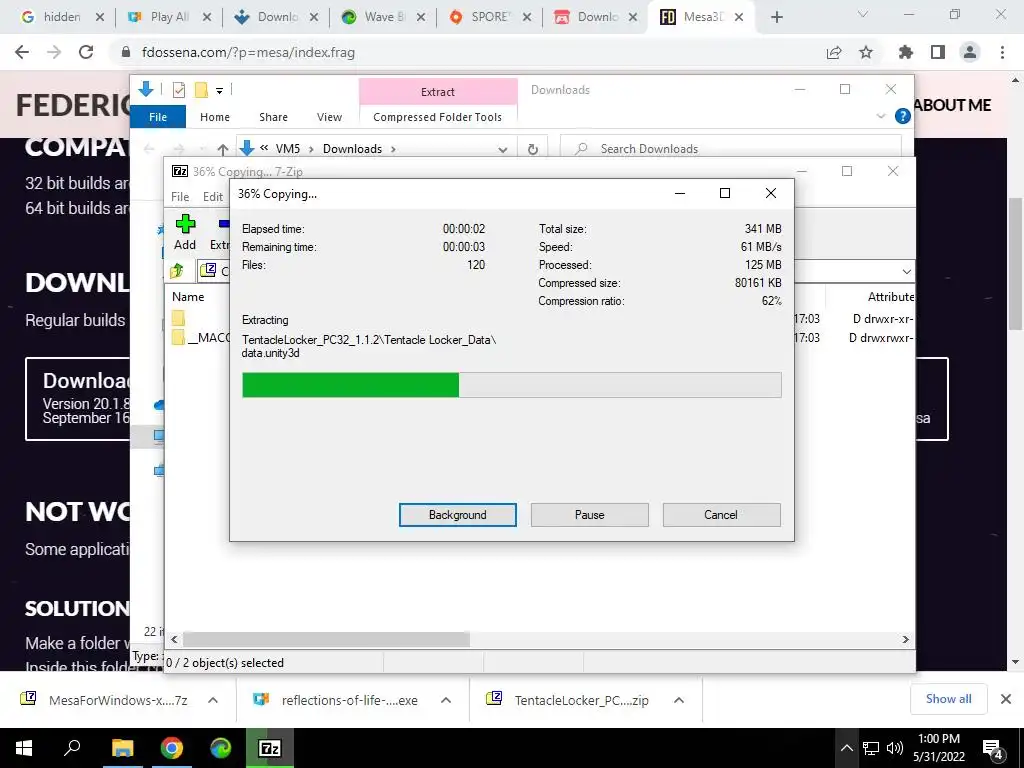This screenshot has height=768, width=1024.
Task: Open the Chrome three-dot menu
Action: [x=1002, y=52]
